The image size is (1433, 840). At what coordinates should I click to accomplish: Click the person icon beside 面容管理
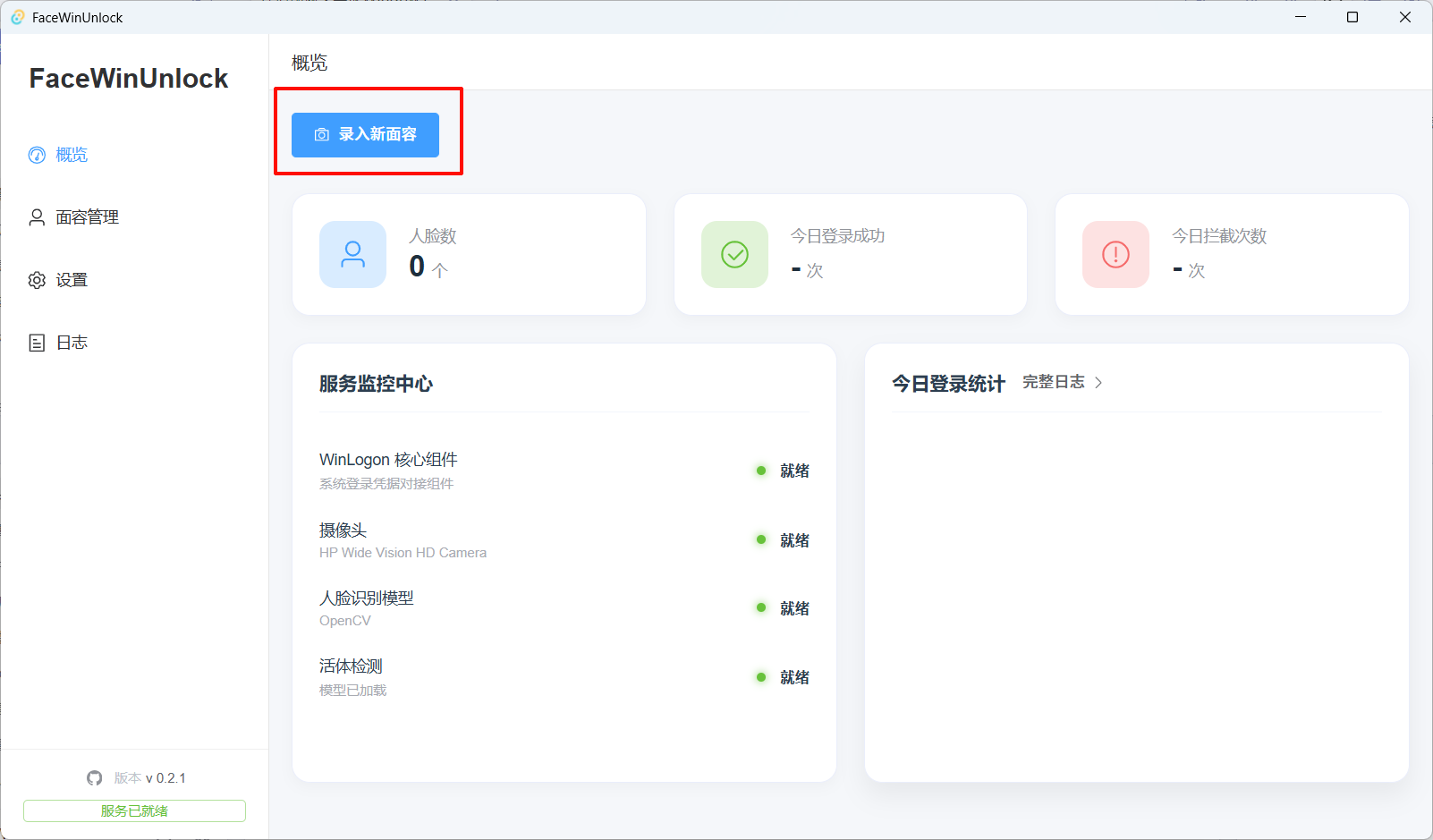coord(37,217)
